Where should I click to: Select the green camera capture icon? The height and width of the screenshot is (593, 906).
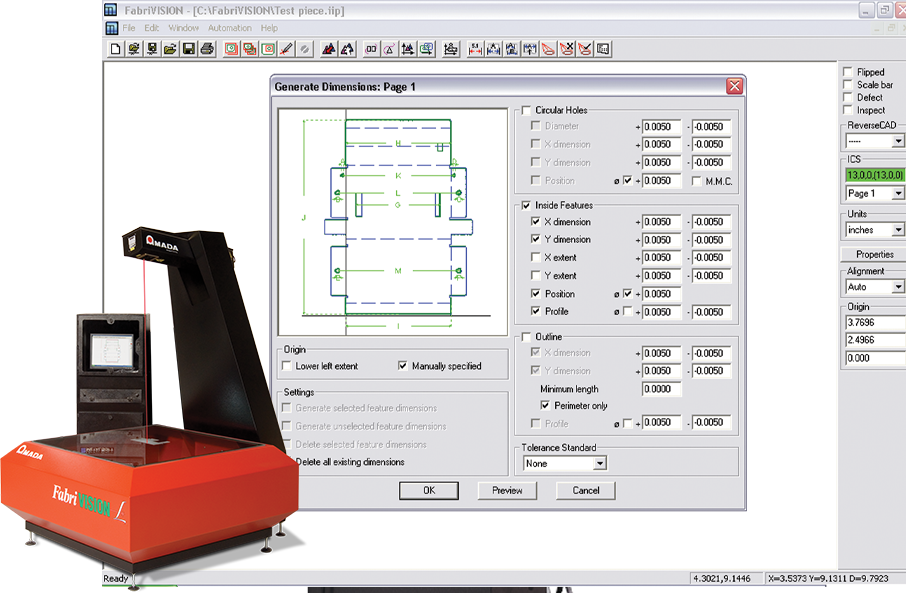(x=269, y=48)
